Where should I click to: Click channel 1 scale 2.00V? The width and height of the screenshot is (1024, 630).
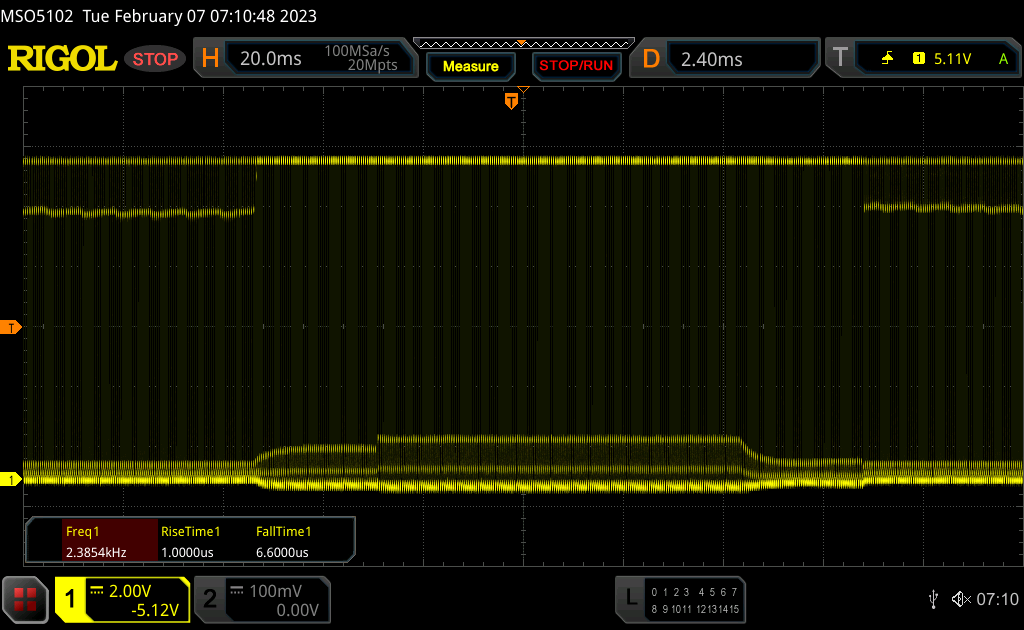130,591
